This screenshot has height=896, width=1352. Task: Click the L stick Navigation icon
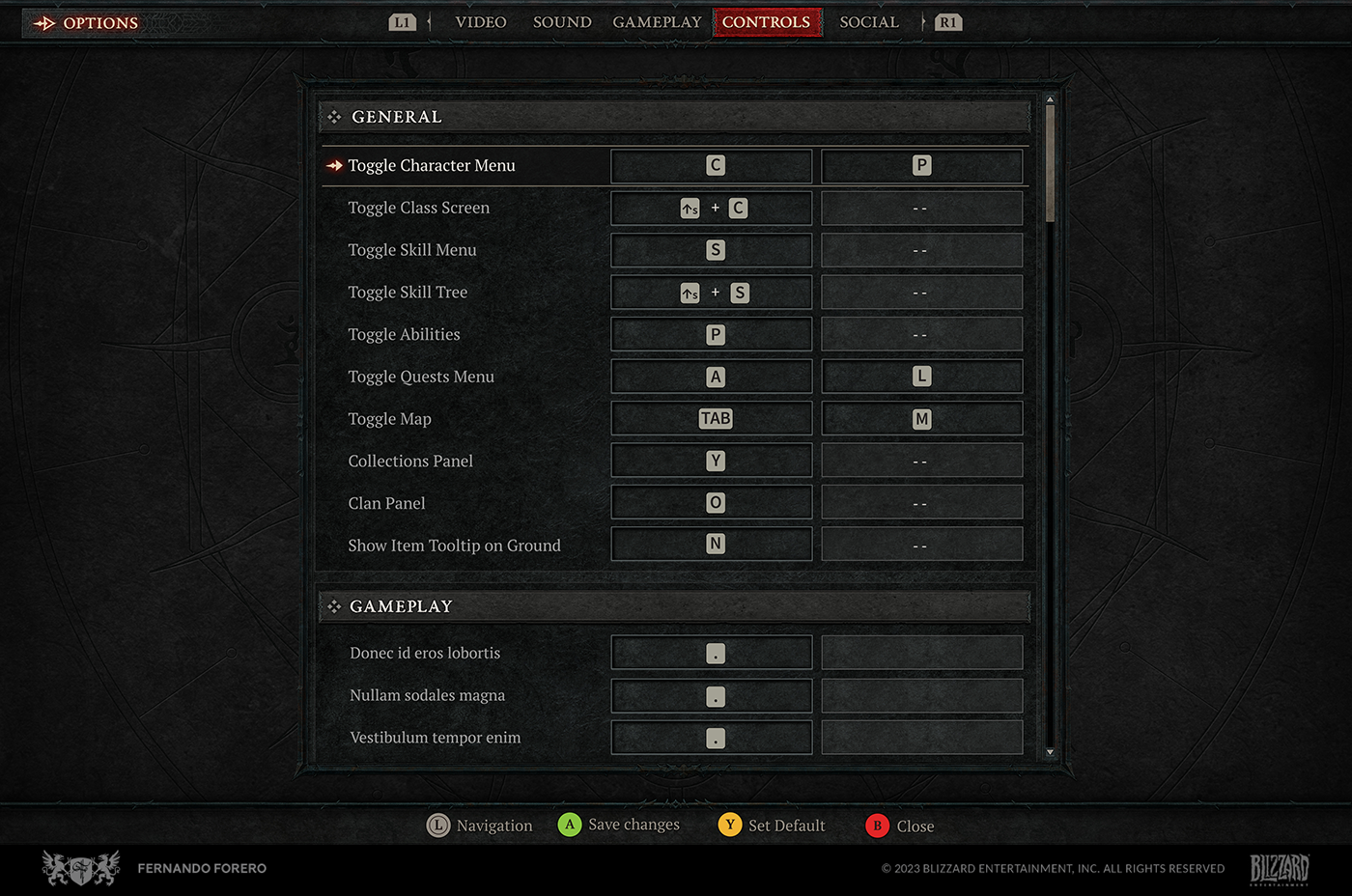(x=438, y=826)
